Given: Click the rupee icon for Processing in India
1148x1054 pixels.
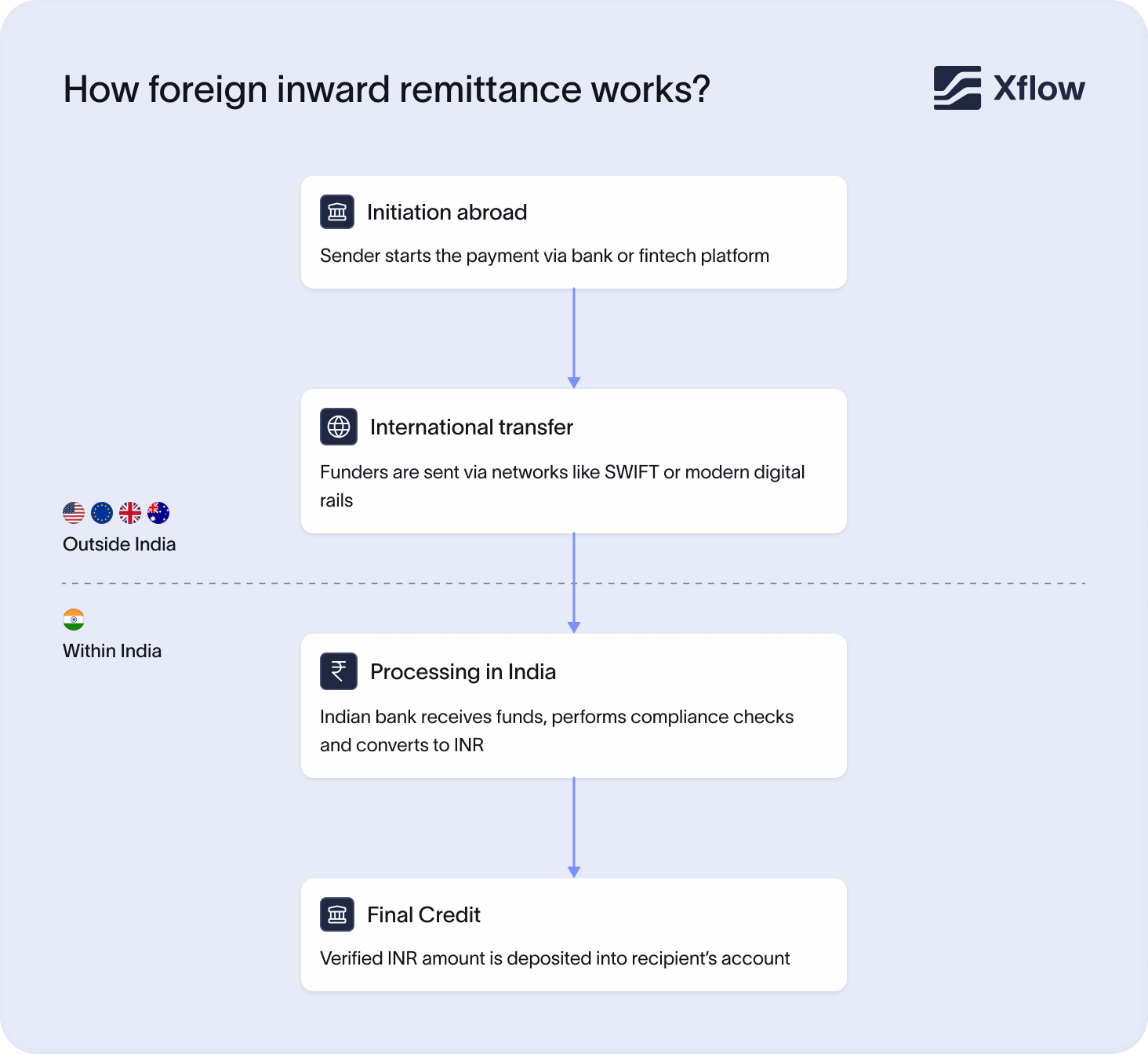Looking at the screenshot, I should (339, 671).
